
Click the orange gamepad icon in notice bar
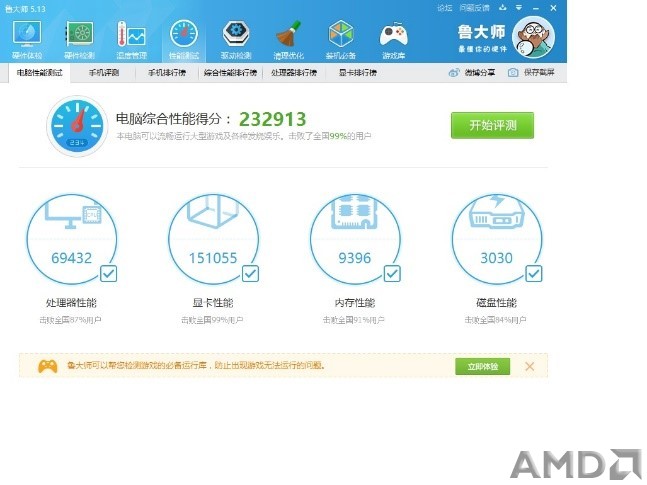[48, 366]
